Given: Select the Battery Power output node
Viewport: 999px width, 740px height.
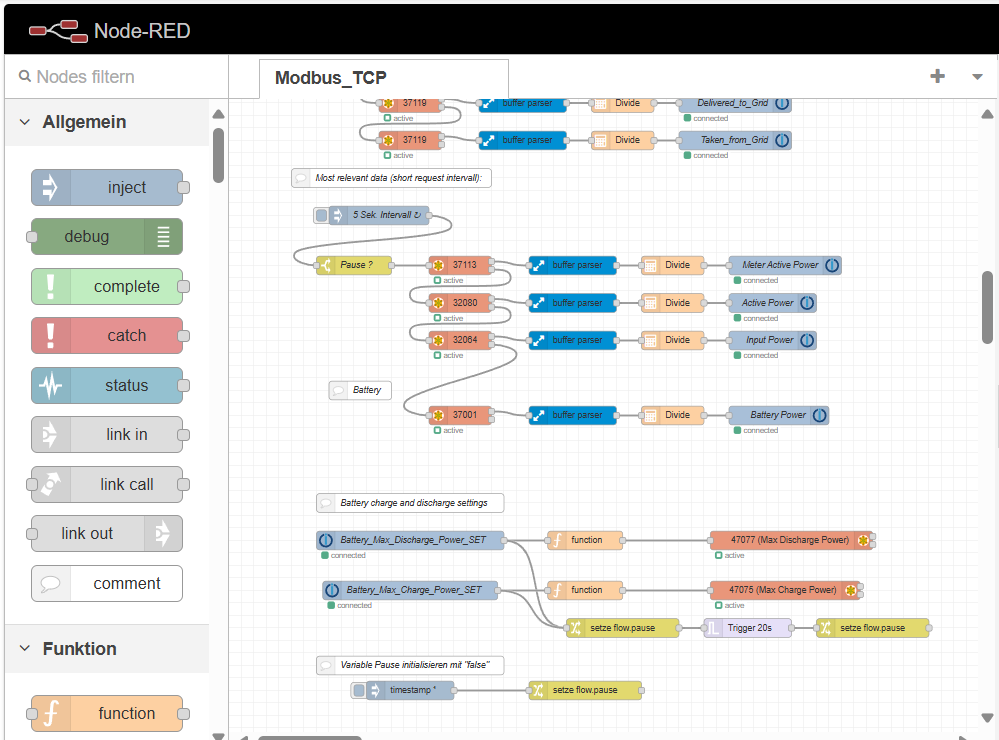Looking at the screenshot, I should tap(779, 415).
